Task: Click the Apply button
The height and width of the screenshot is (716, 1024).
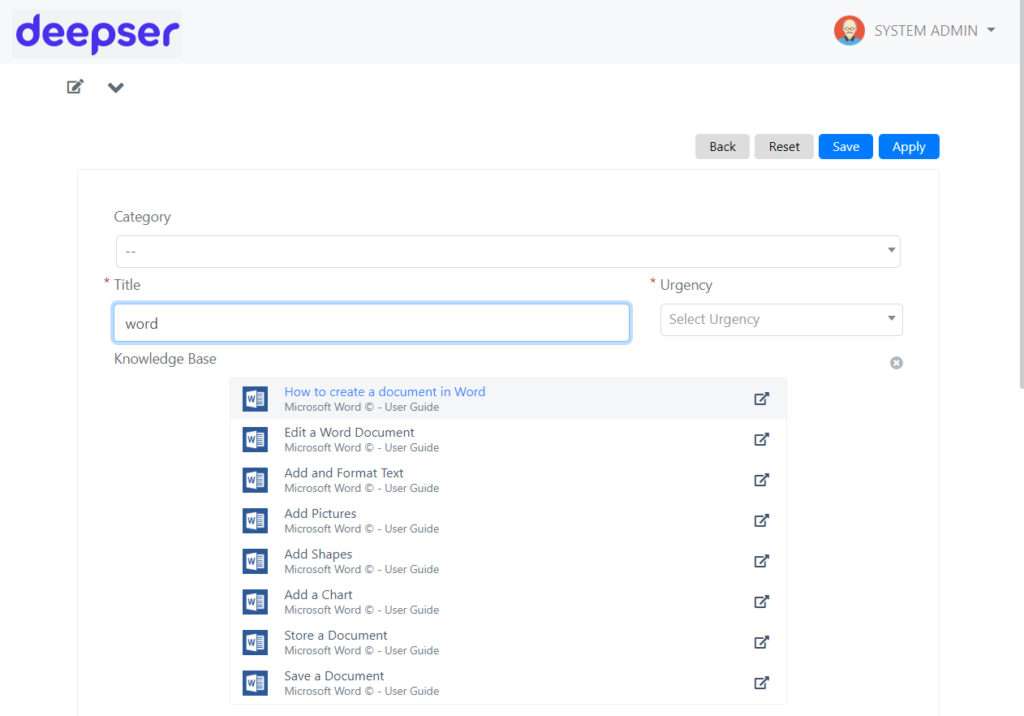Action: pyautogui.click(x=908, y=146)
